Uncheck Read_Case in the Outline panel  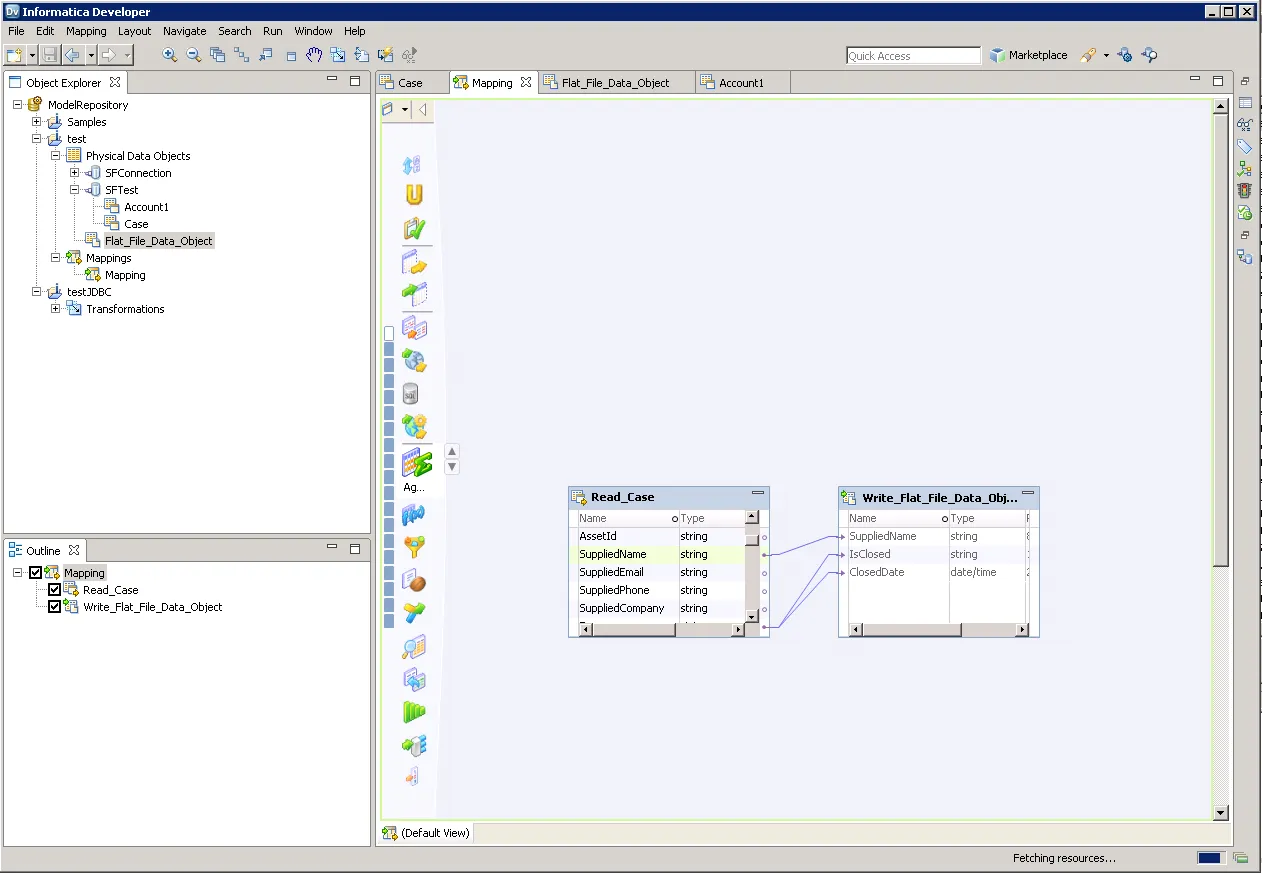tap(55, 589)
